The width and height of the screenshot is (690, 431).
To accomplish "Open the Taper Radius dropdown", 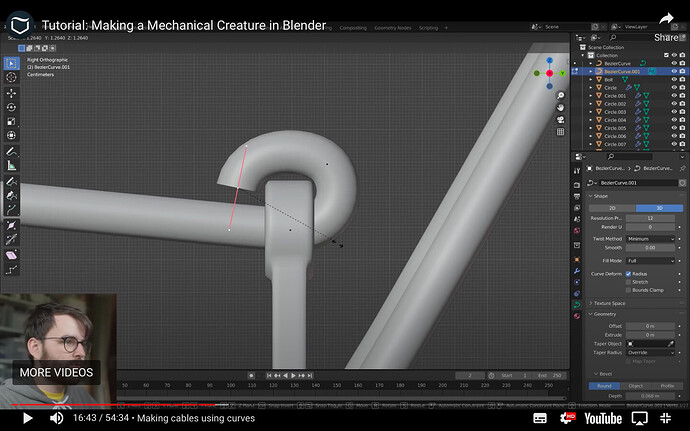I will click(x=650, y=352).
